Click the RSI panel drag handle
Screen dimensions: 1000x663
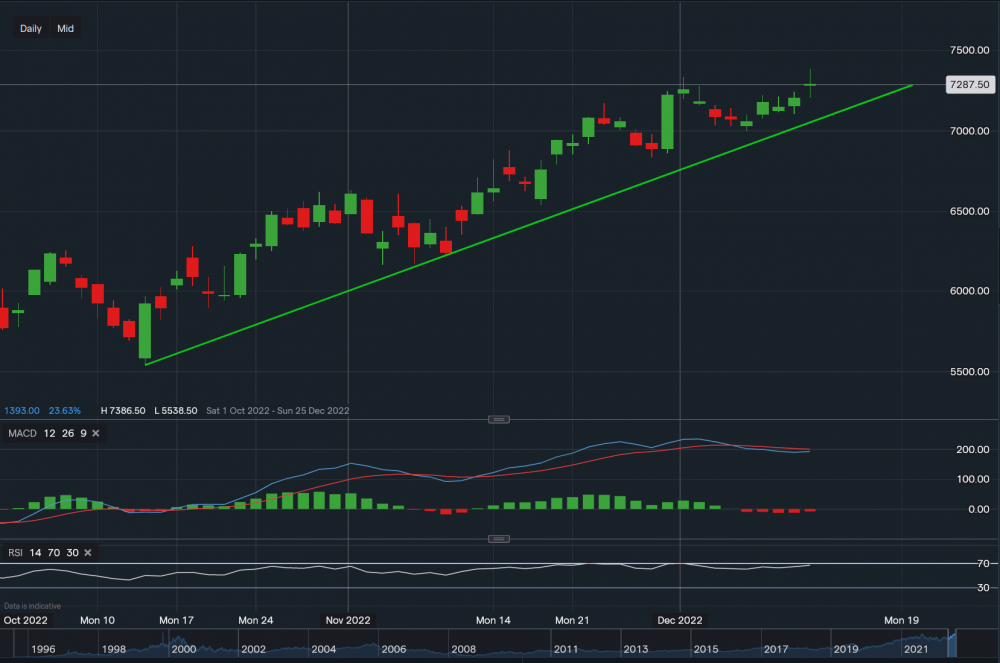pos(497,538)
